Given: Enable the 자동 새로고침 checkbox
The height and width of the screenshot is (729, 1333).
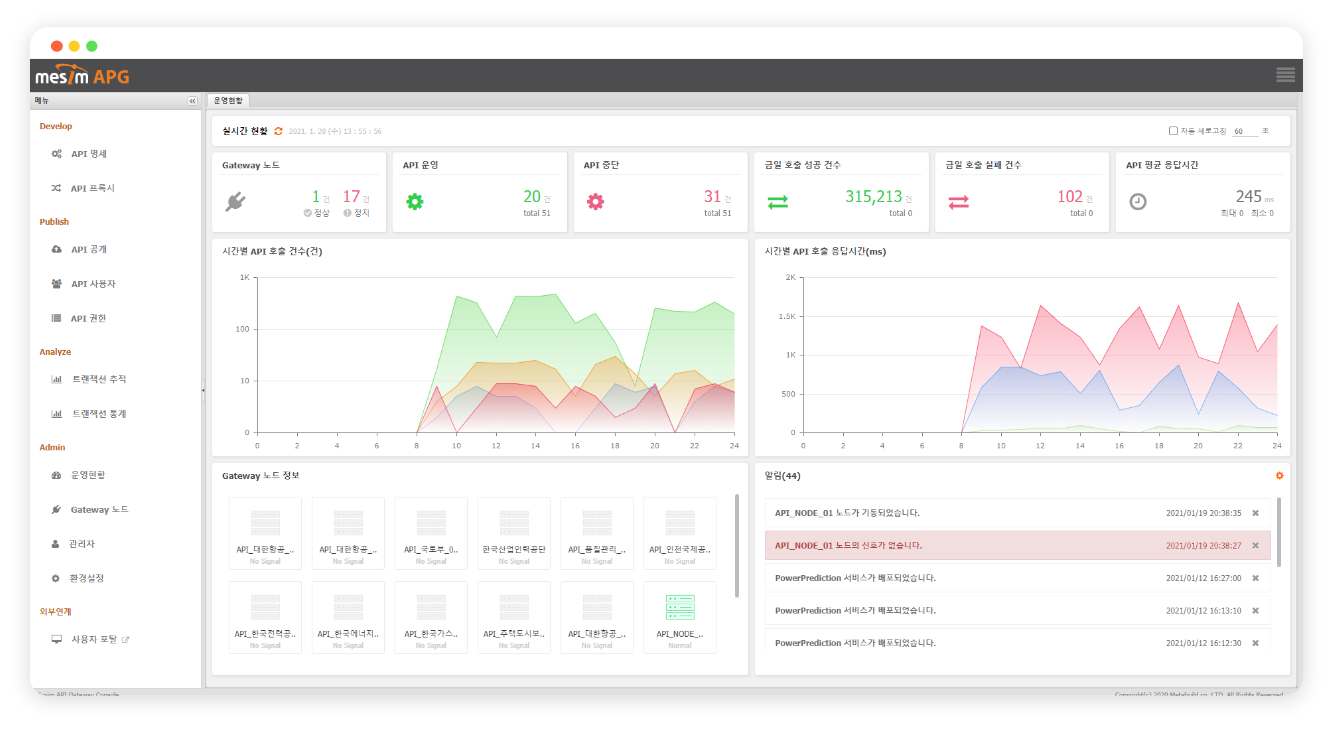Looking at the screenshot, I should click(x=1173, y=131).
